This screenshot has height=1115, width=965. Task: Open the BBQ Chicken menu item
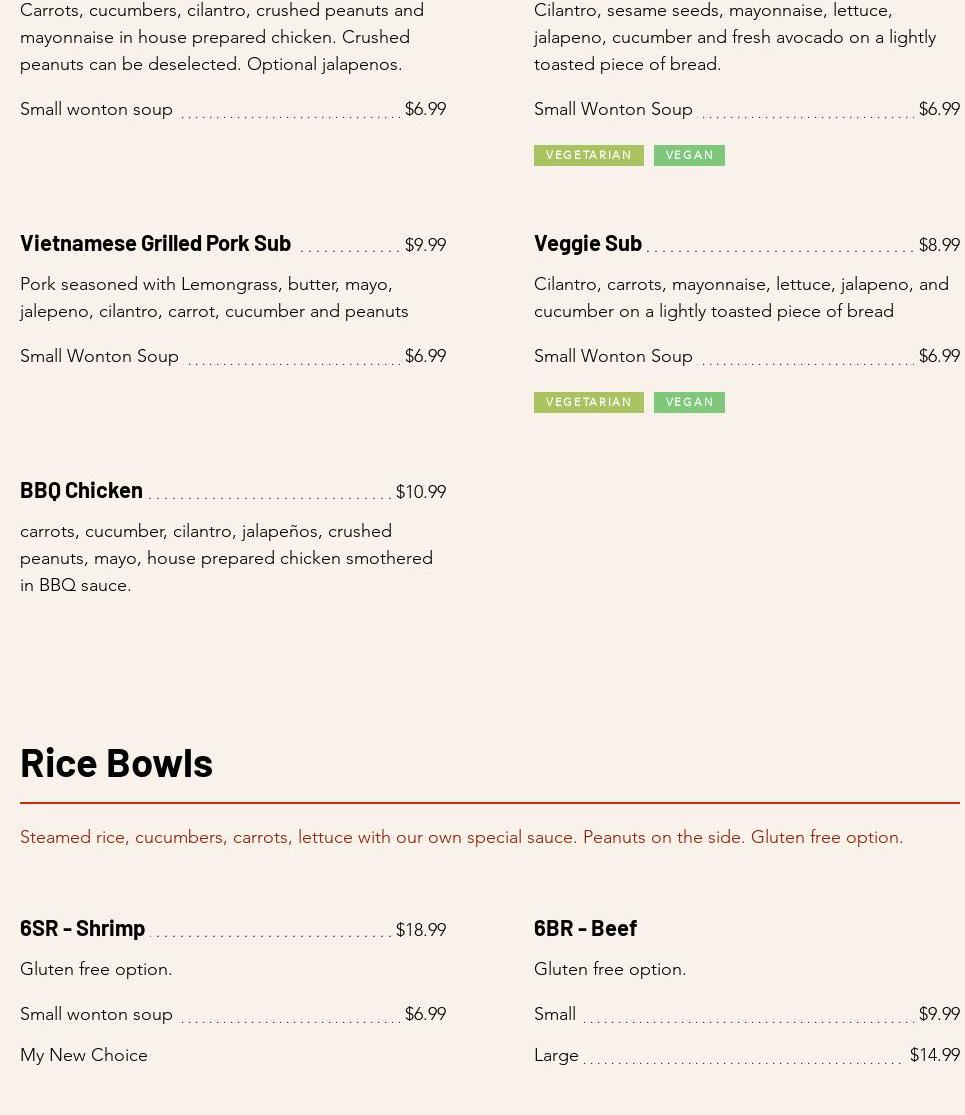click(x=81, y=490)
